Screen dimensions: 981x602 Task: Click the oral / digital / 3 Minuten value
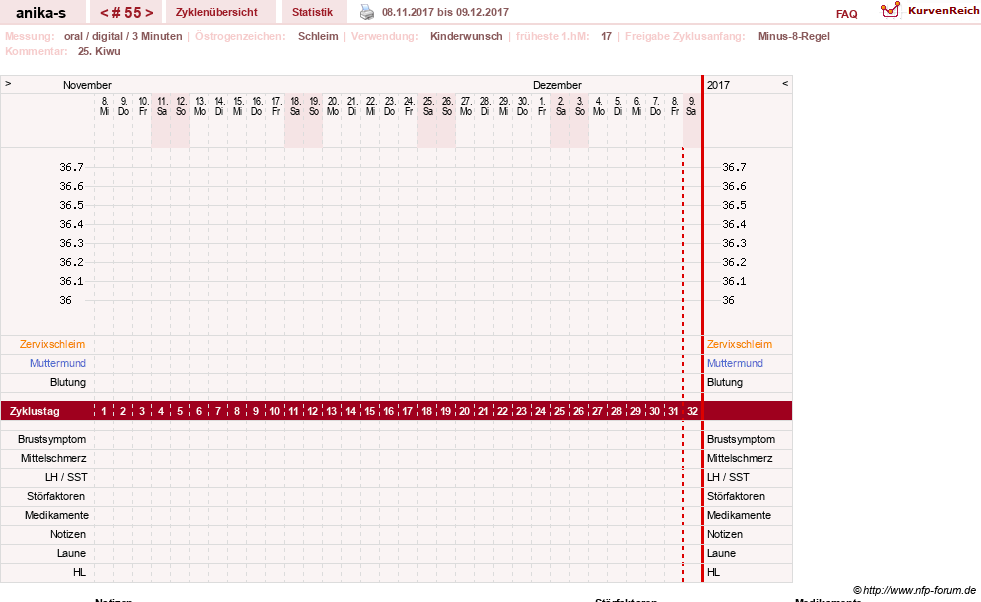click(123, 36)
